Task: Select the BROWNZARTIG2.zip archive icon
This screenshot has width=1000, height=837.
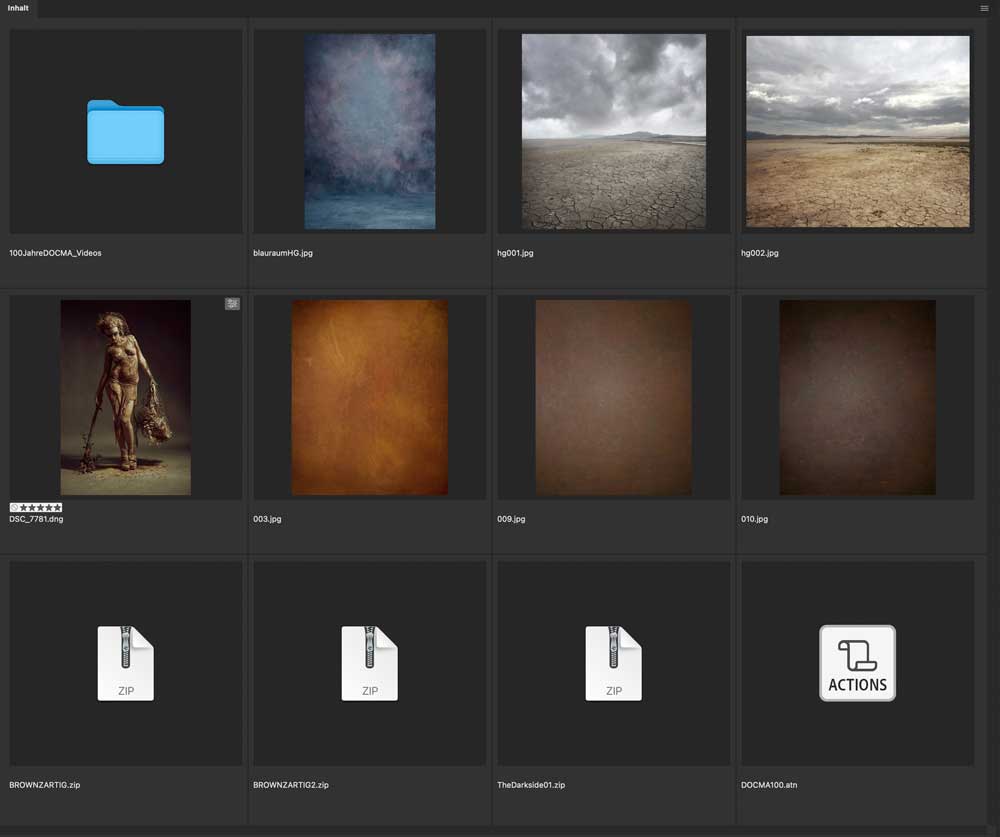Action: pyautogui.click(x=369, y=663)
